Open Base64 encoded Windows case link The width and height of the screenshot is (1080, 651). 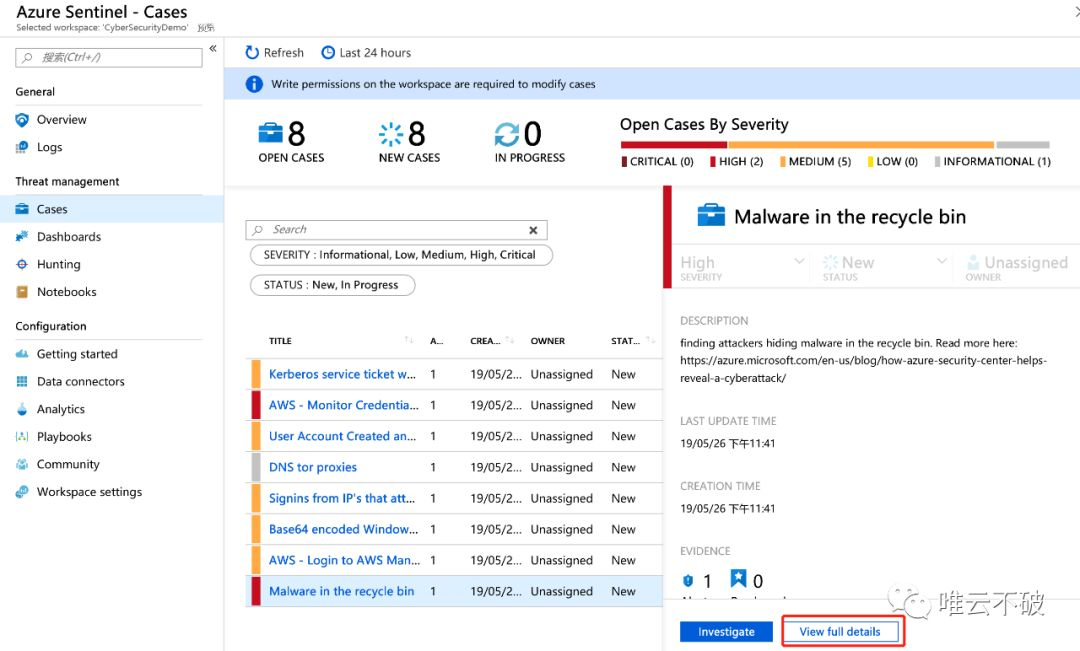coord(343,529)
